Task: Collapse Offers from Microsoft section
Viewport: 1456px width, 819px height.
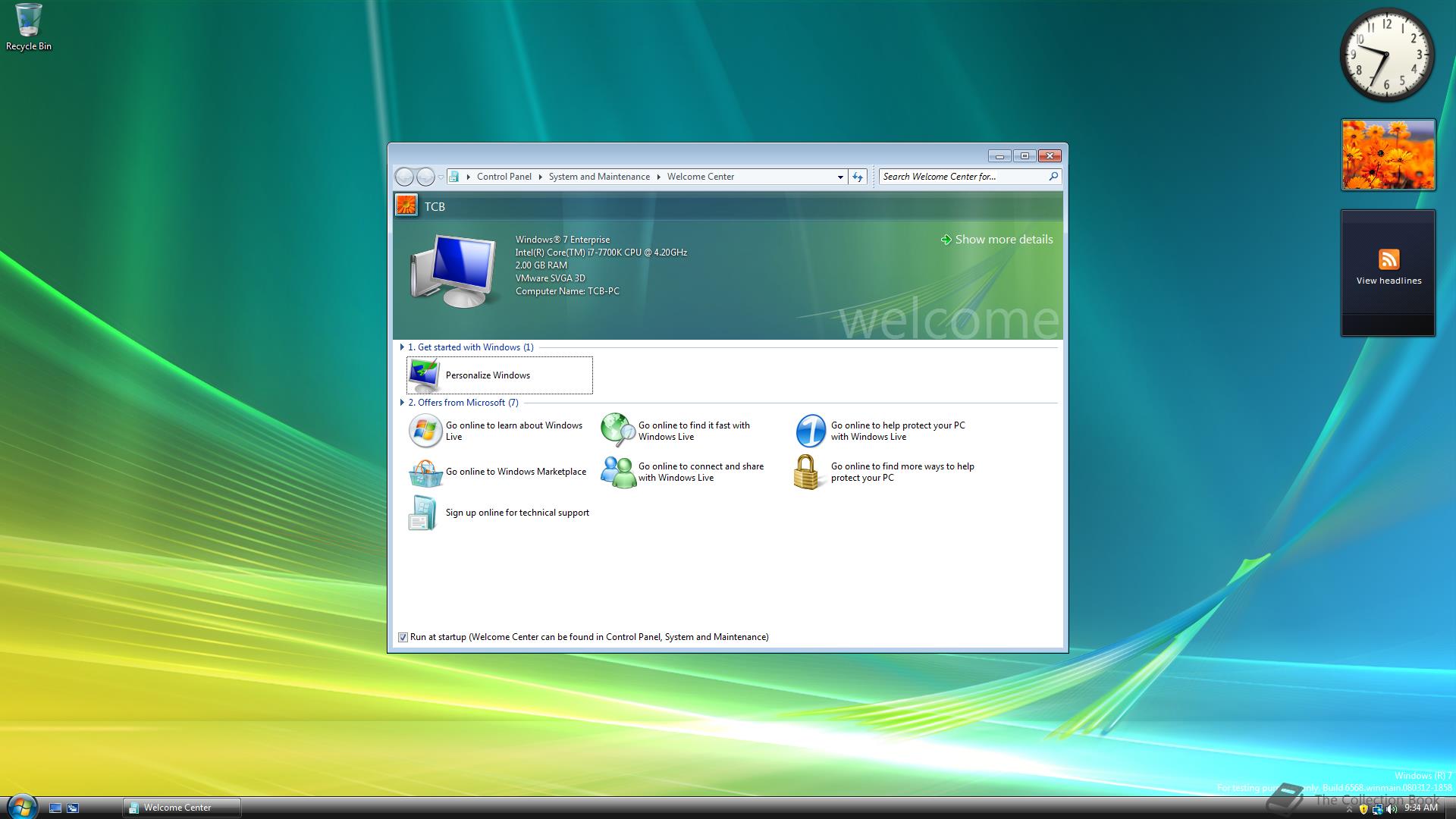Action: tap(402, 403)
